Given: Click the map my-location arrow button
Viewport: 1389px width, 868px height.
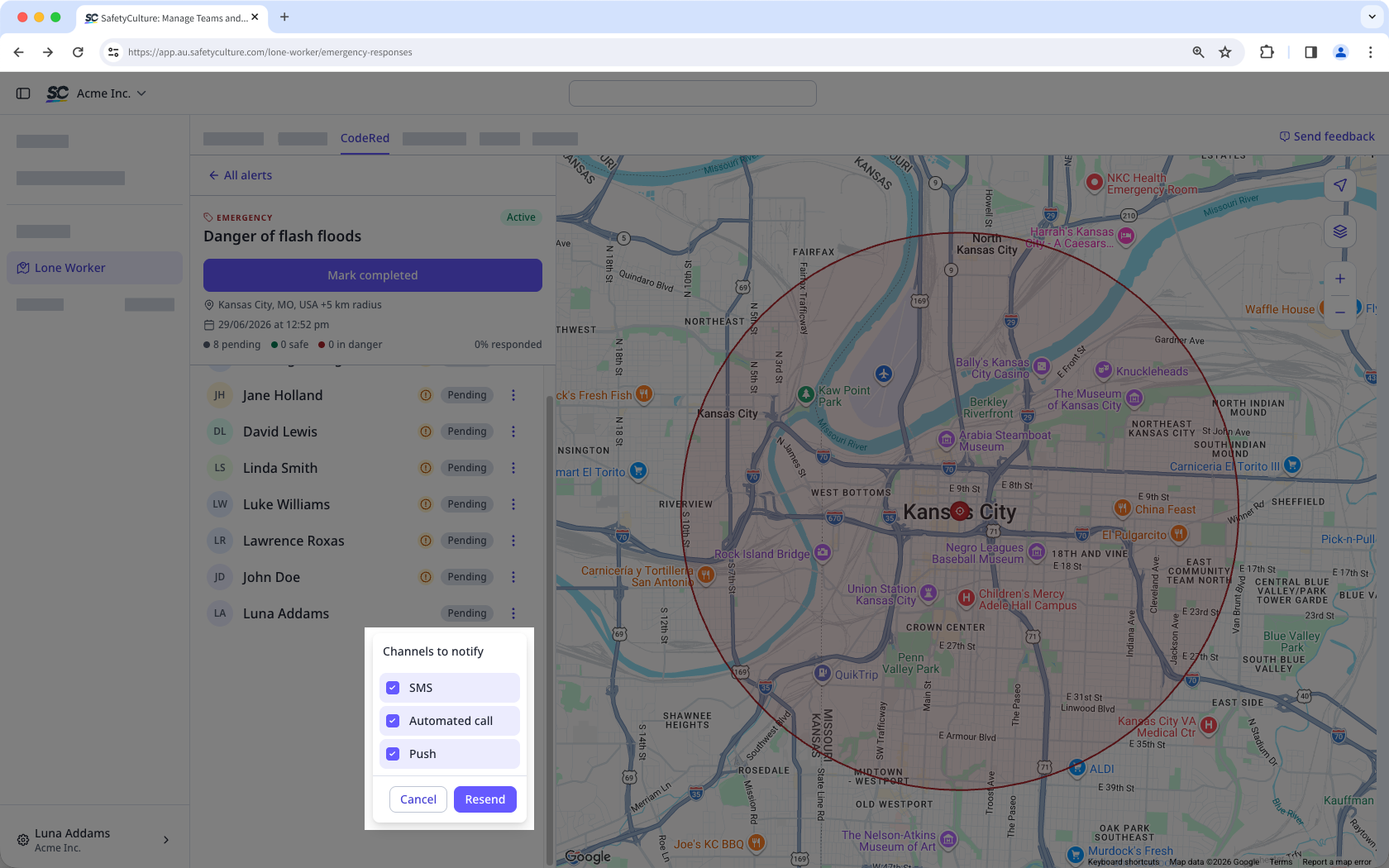Looking at the screenshot, I should pos(1340,185).
